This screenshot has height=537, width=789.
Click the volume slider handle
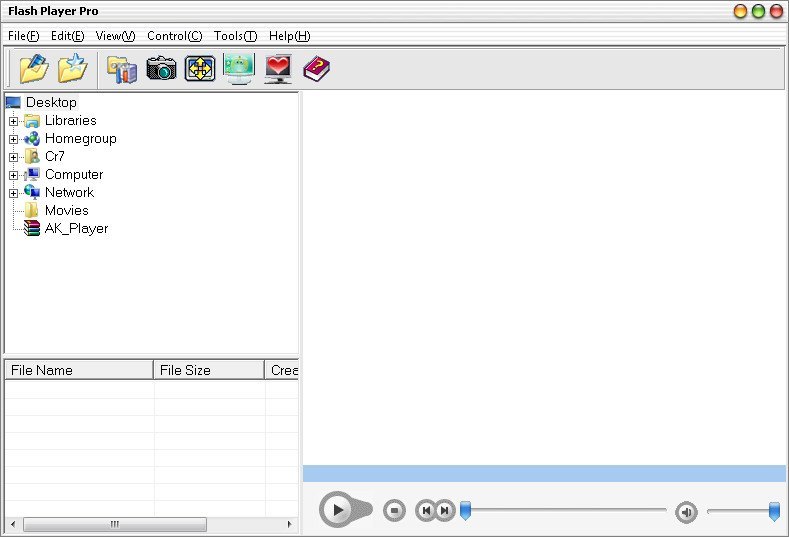[x=774, y=511]
